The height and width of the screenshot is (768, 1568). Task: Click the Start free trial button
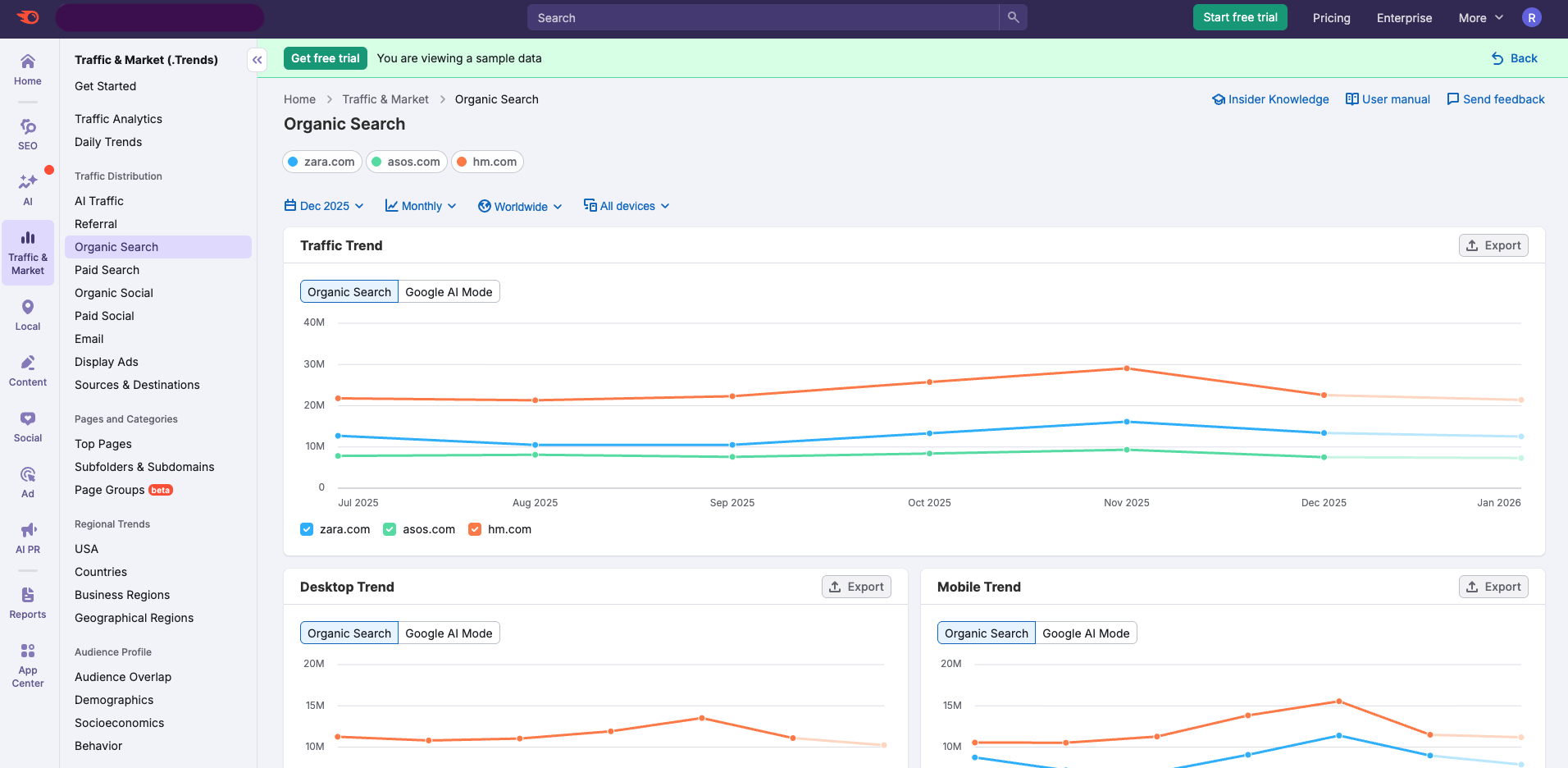[1240, 17]
